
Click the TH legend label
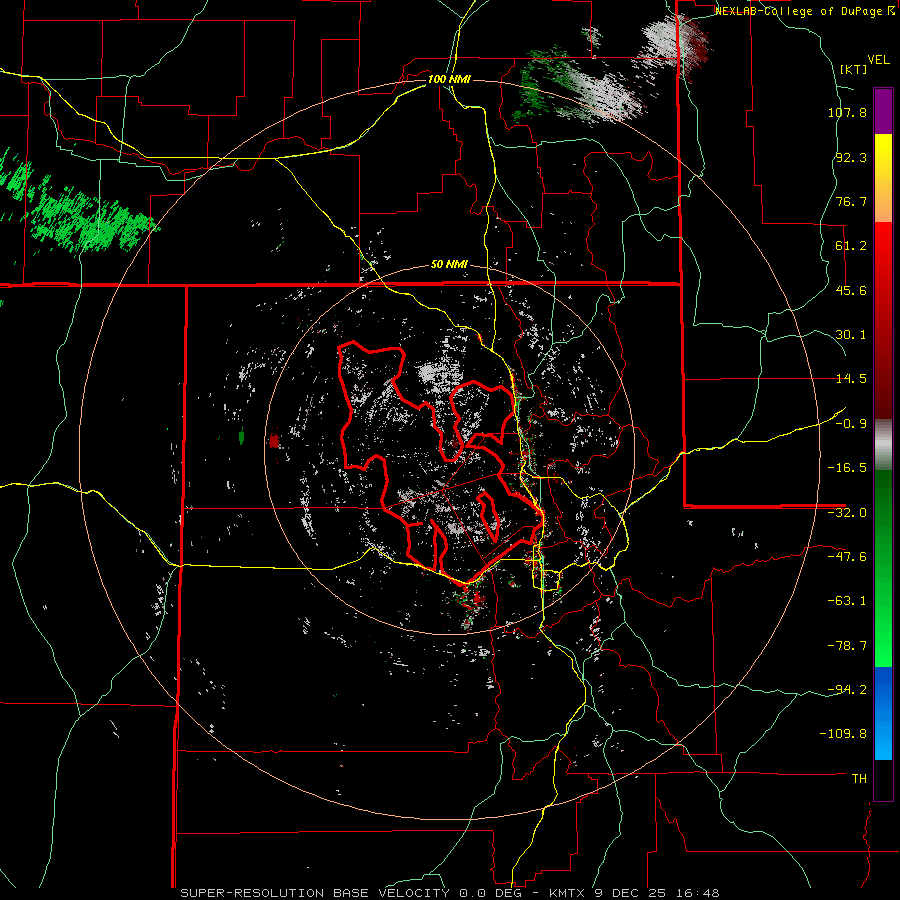pyautogui.click(x=859, y=779)
